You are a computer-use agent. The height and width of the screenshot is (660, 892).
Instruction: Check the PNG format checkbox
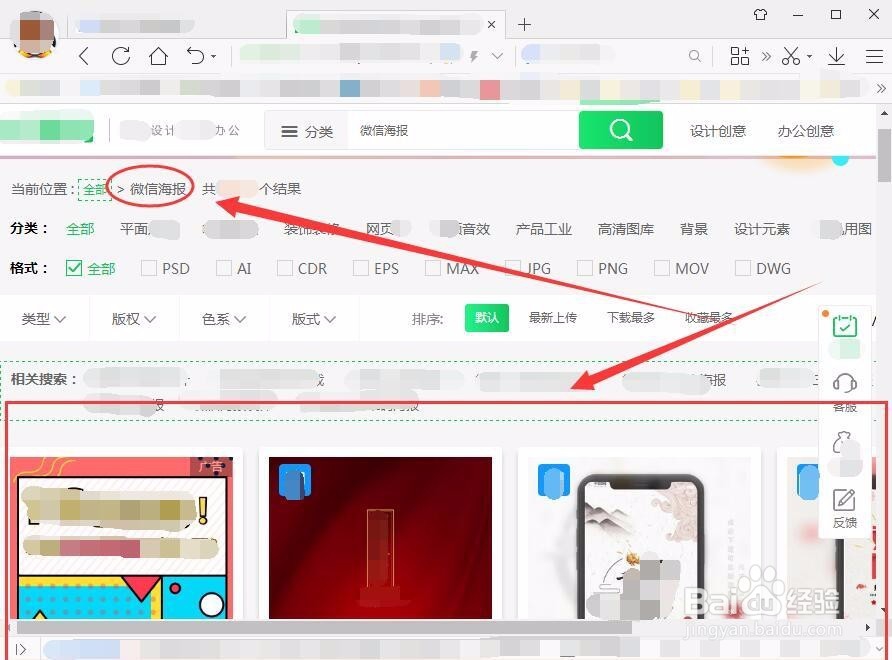click(585, 268)
